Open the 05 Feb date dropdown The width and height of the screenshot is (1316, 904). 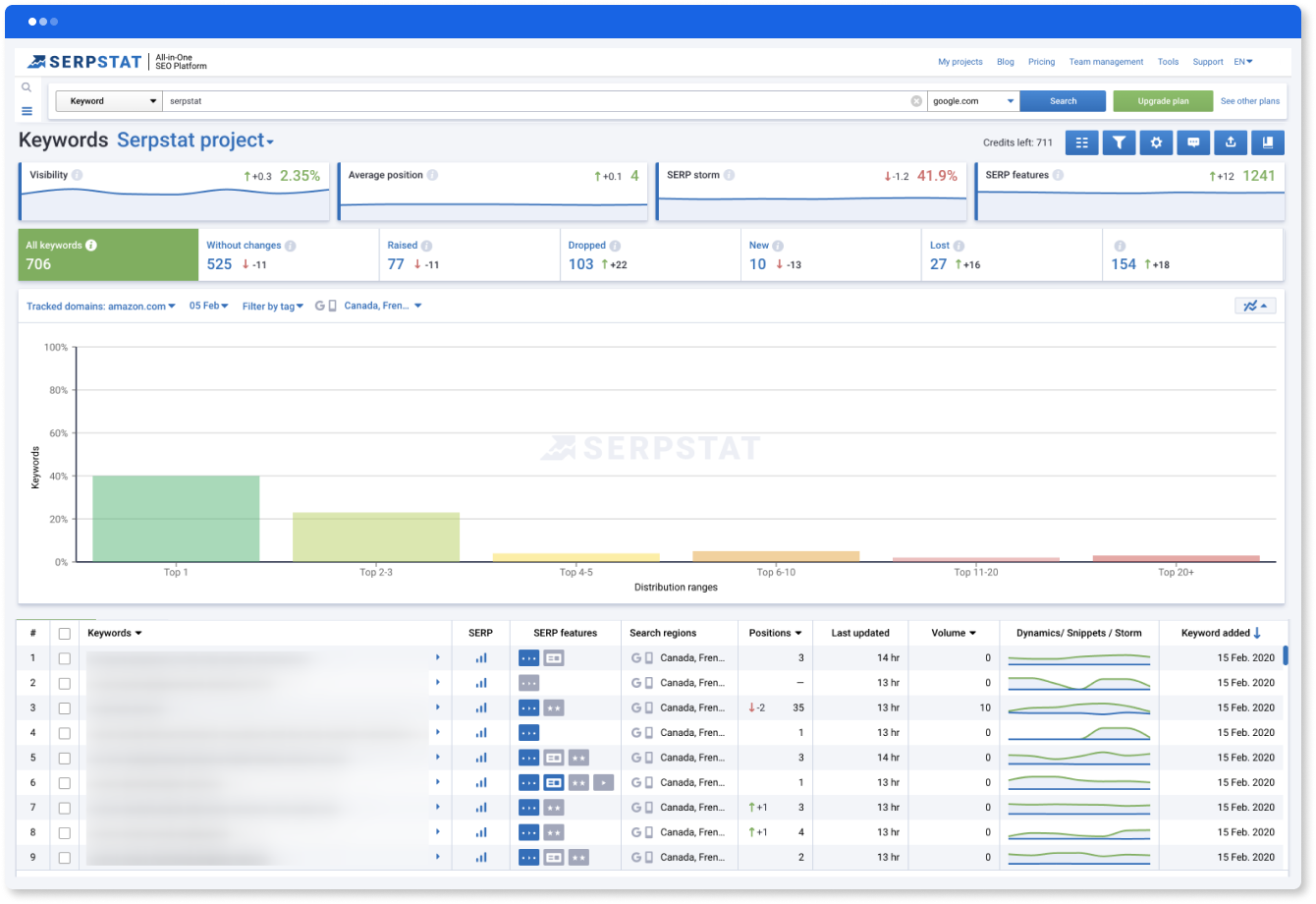pyautogui.click(x=209, y=307)
